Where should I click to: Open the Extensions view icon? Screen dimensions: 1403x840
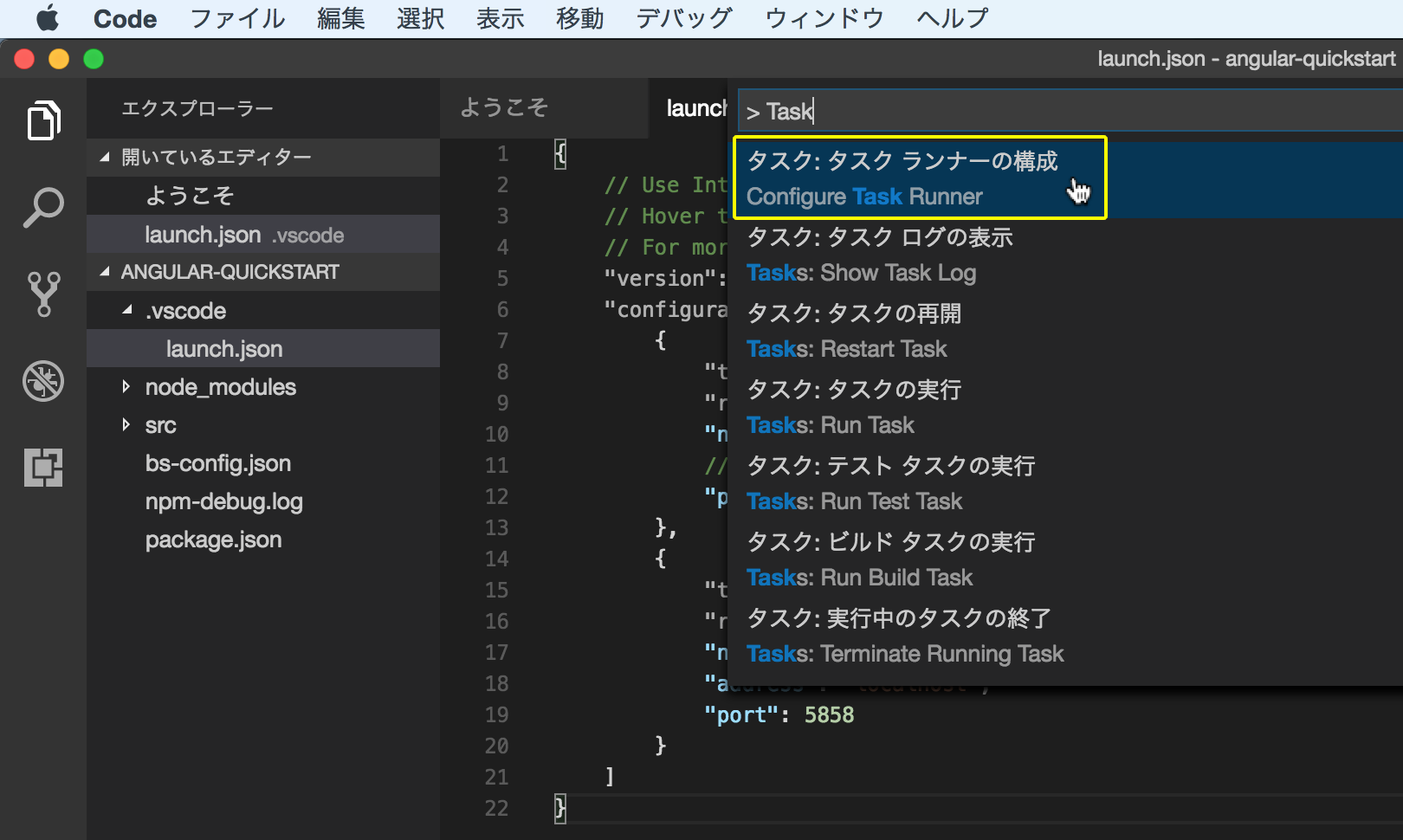click(43, 468)
